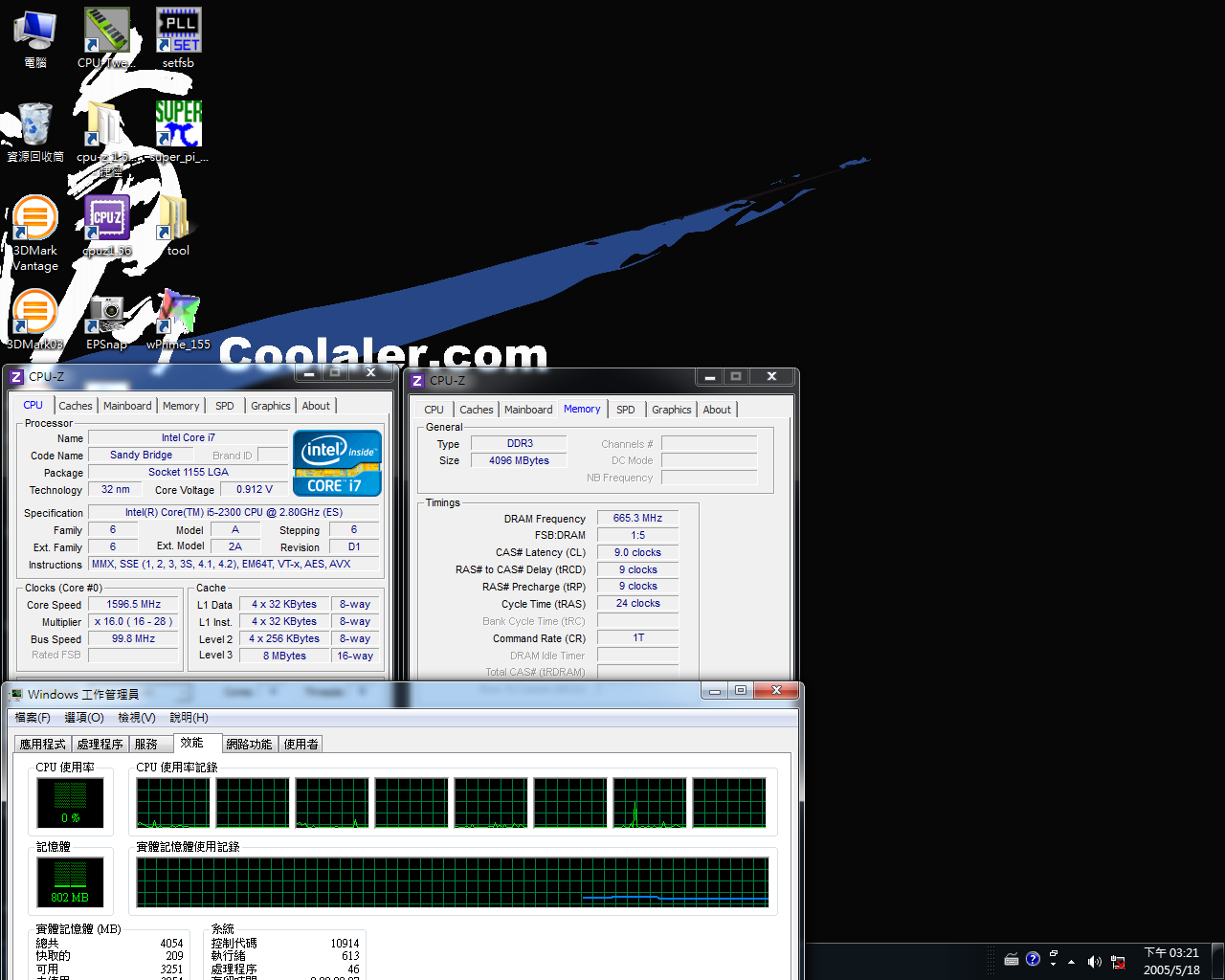Image resolution: width=1225 pixels, height=980 pixels.
Task: Show hidden tray icons arrow
Action: (1071, 962)
